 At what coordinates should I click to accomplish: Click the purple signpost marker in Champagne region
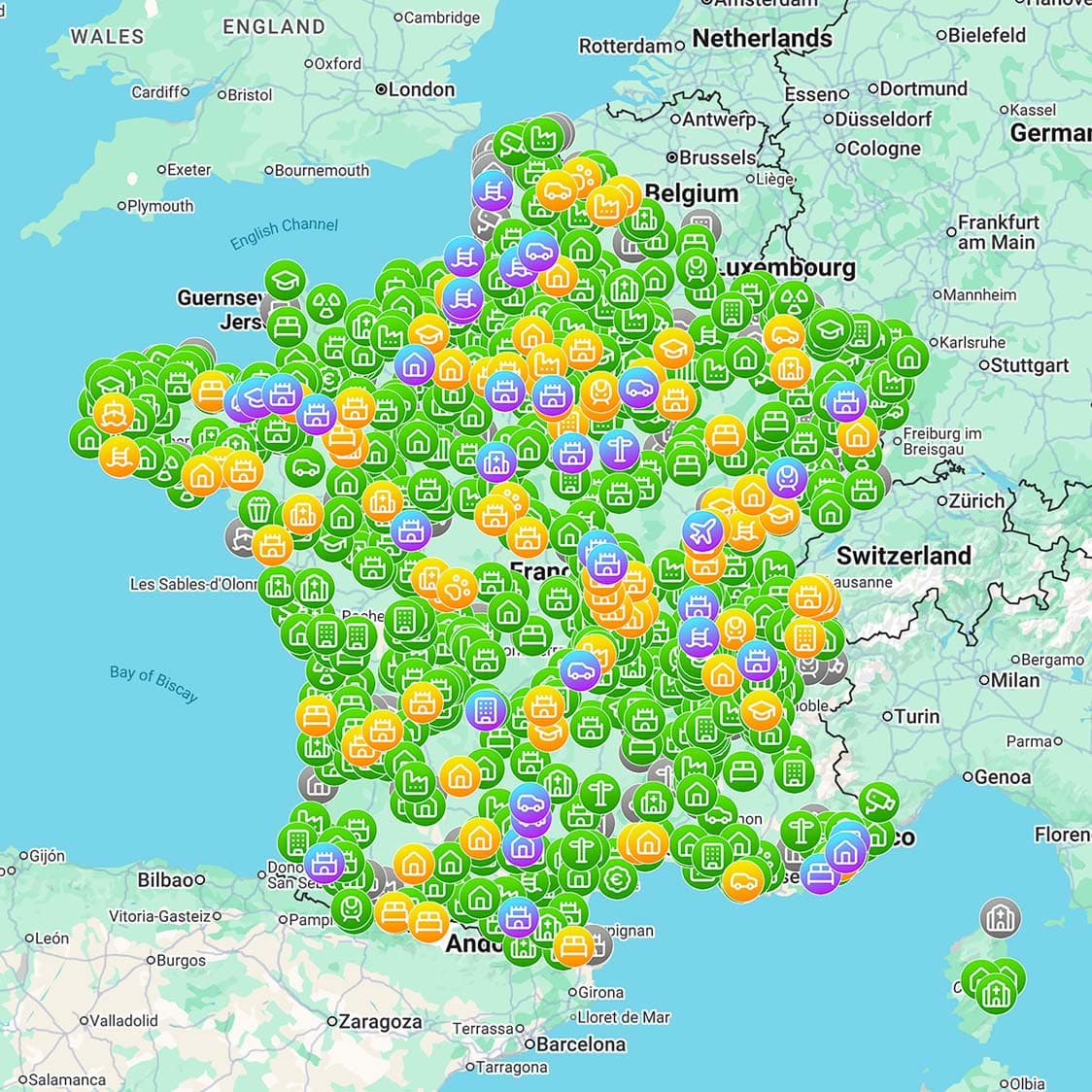coord(619,451)
